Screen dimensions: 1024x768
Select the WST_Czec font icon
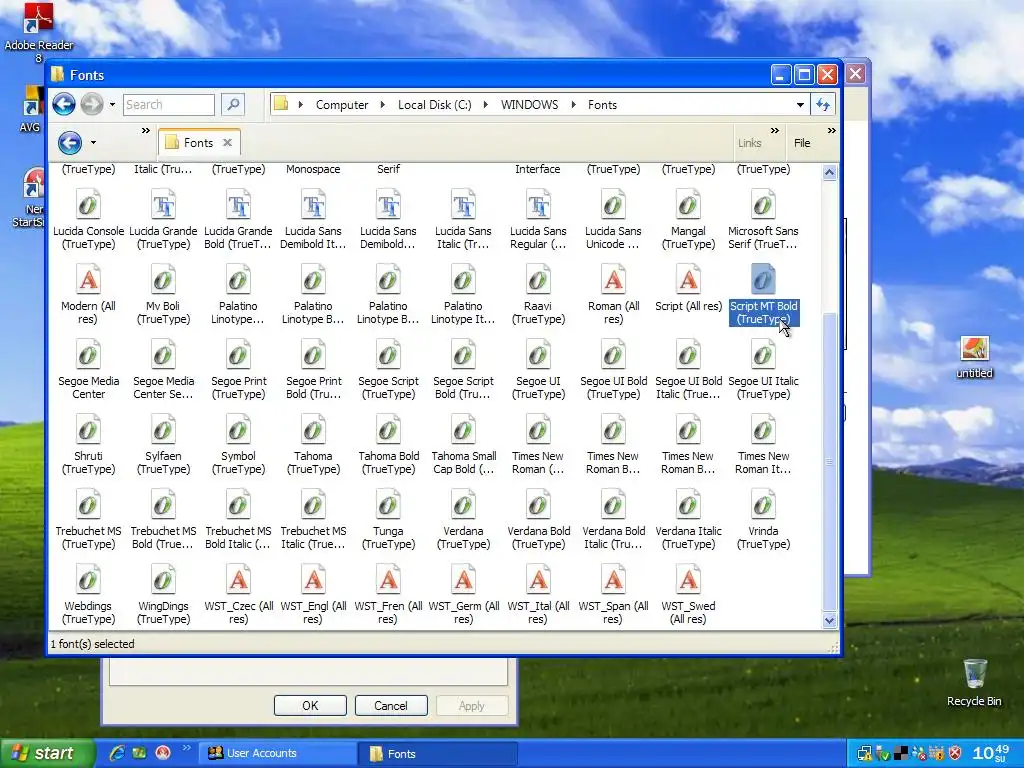pos(238,581)
